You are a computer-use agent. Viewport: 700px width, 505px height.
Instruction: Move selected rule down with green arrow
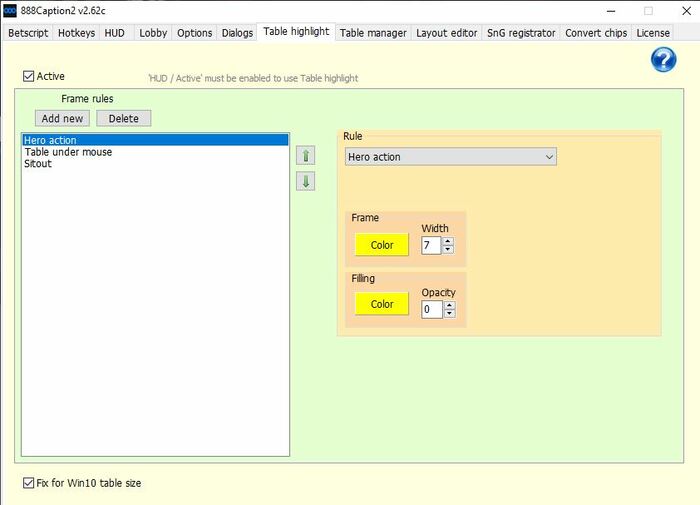pyautogui.click(x=306, y=181)
